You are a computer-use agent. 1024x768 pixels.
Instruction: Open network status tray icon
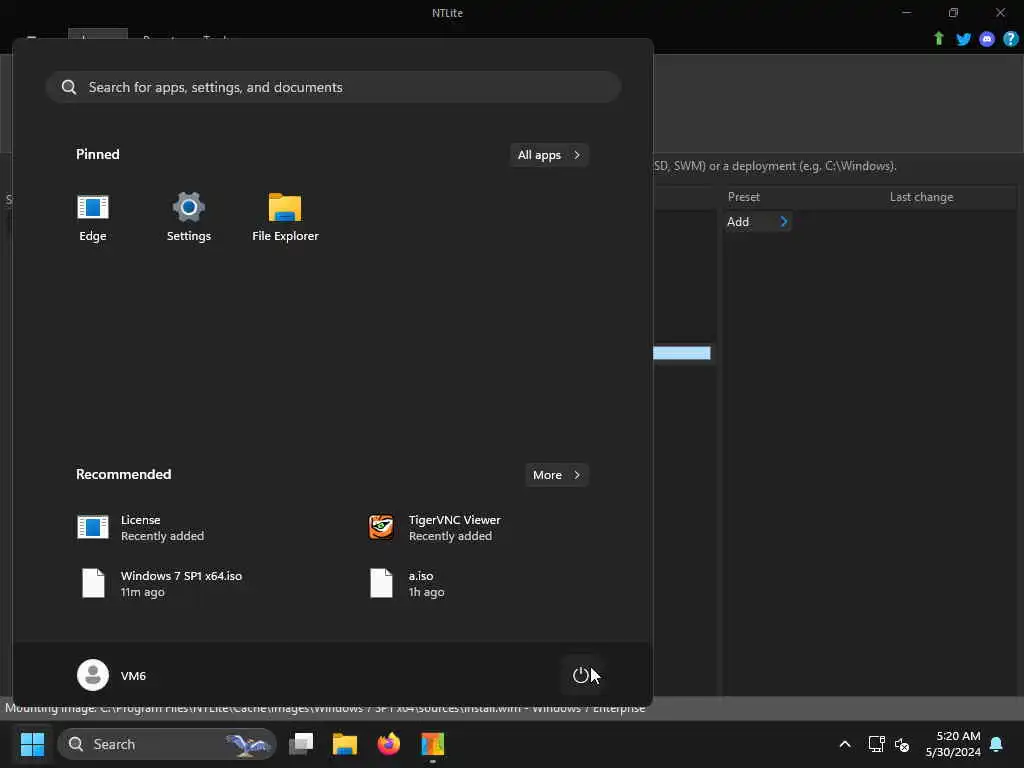pyautogui.click(x=876, y=744)
